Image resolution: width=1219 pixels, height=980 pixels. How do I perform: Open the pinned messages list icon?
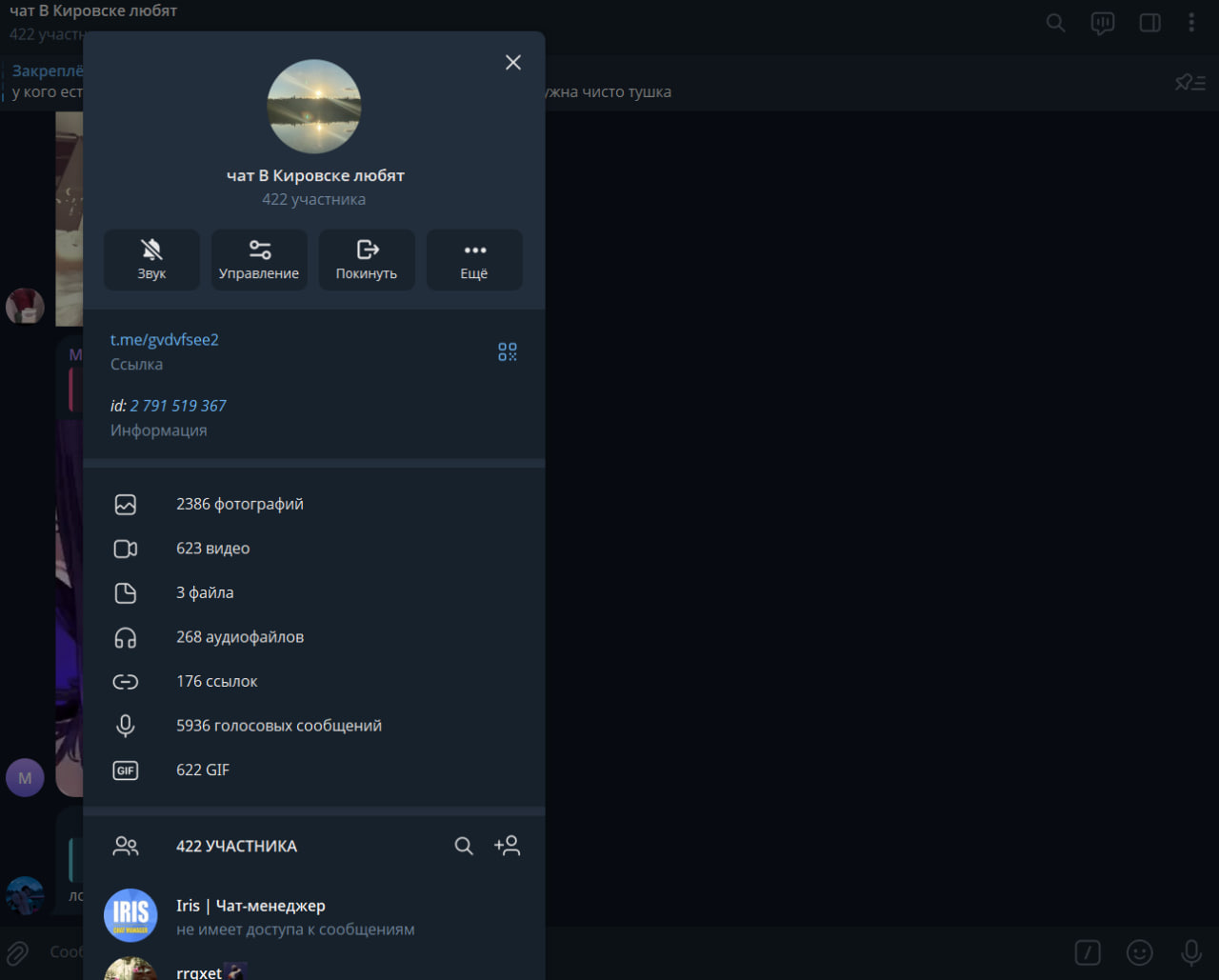(1190, 83)
